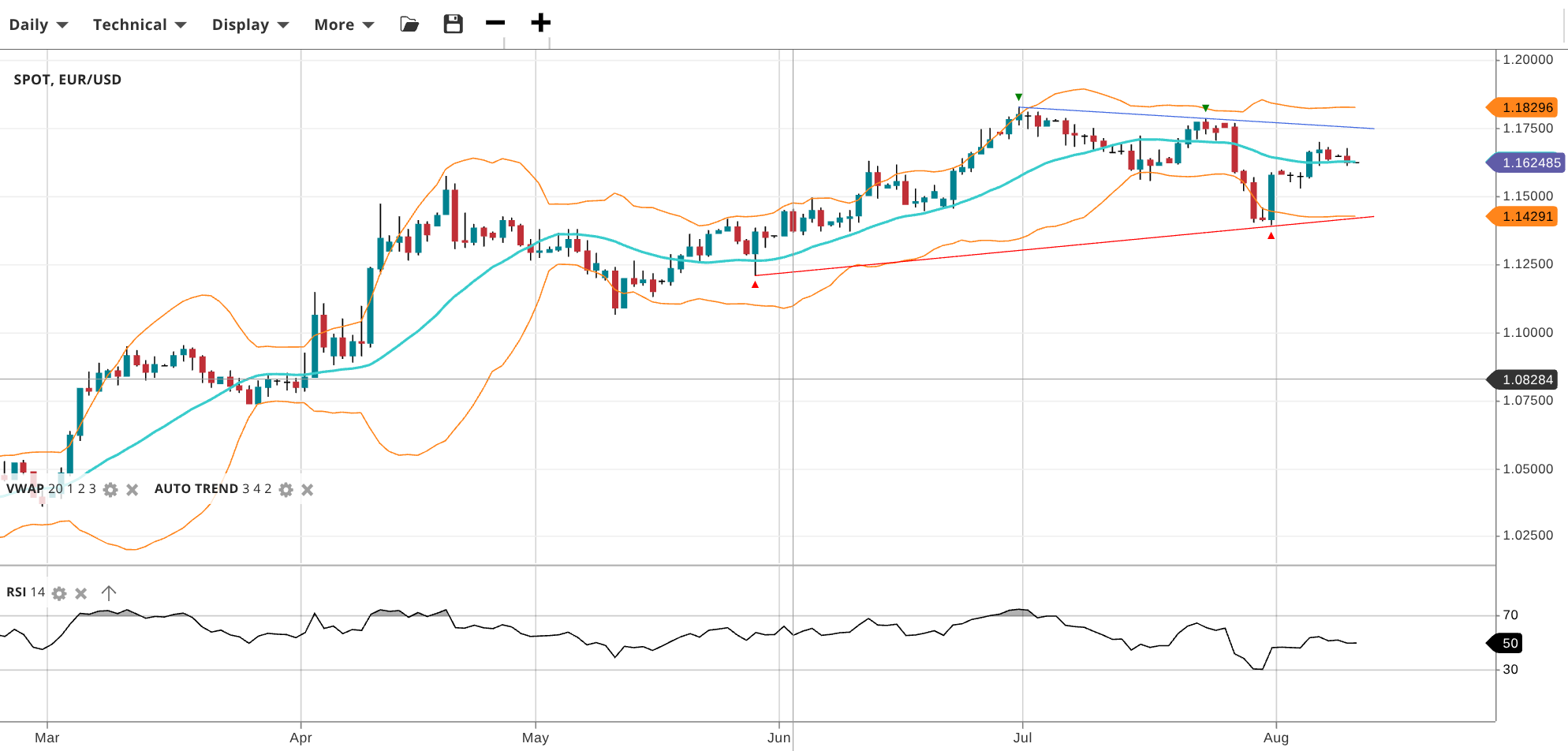Open VWAP indicator settings gear
The image size is (1568, 751).
(x=110, y=490)
